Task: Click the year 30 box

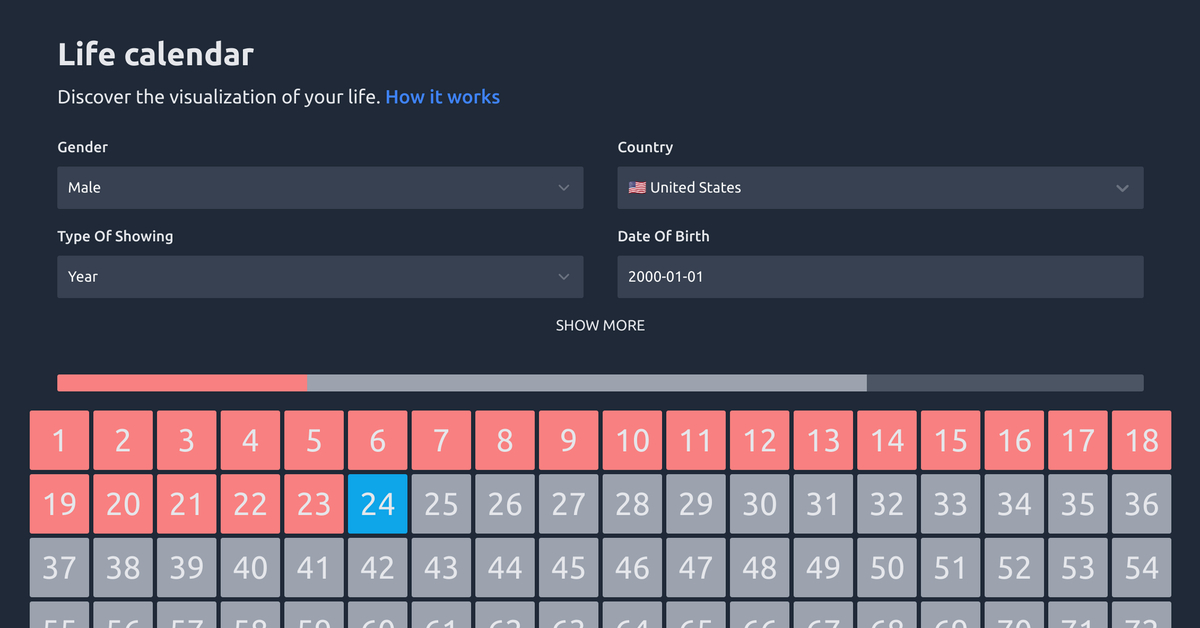Action: (x=759, y=504)
